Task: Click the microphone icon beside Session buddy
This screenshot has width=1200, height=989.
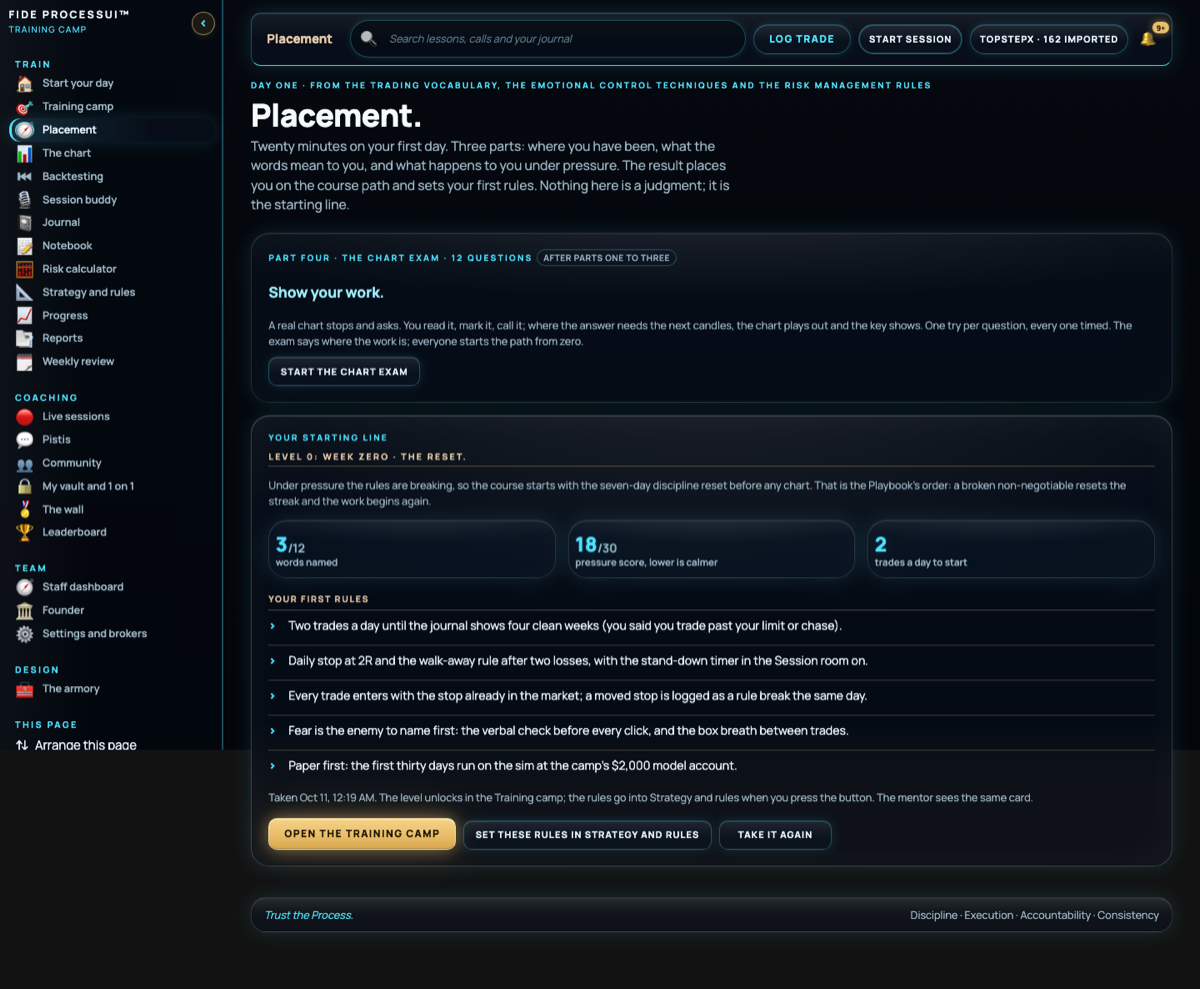Action: tap(25, 199)
